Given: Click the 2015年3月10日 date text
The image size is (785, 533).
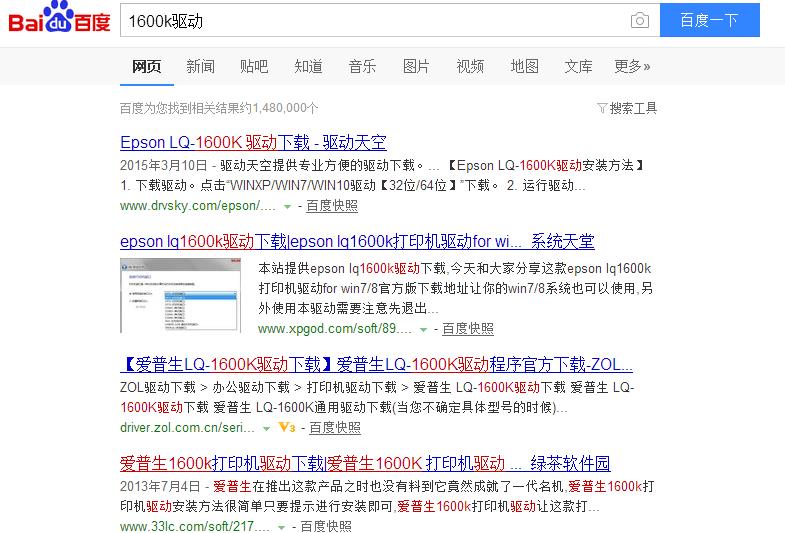Looking at the screenshot, I should [163, 166].
